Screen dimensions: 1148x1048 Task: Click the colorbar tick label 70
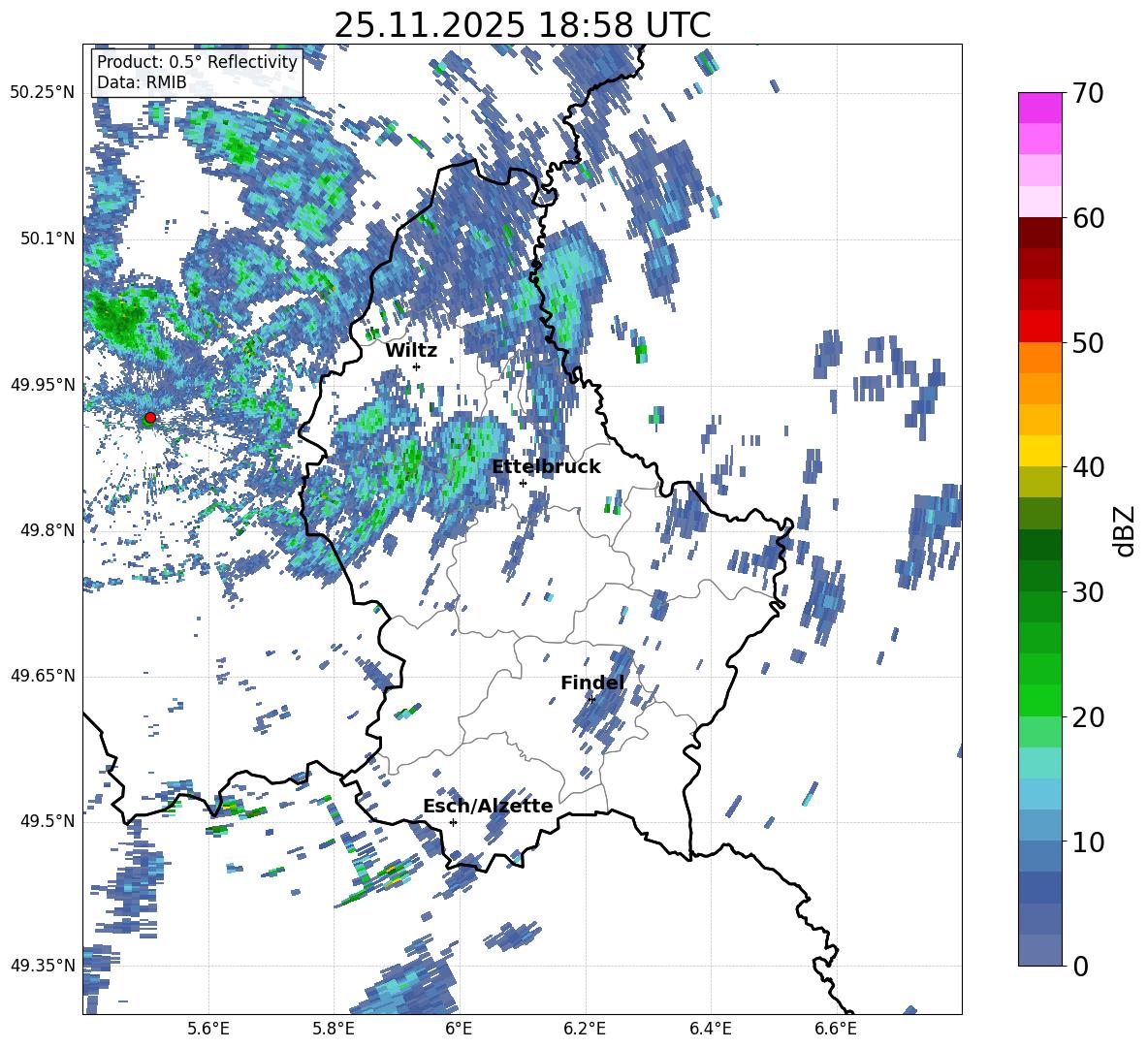point(1088,94)
